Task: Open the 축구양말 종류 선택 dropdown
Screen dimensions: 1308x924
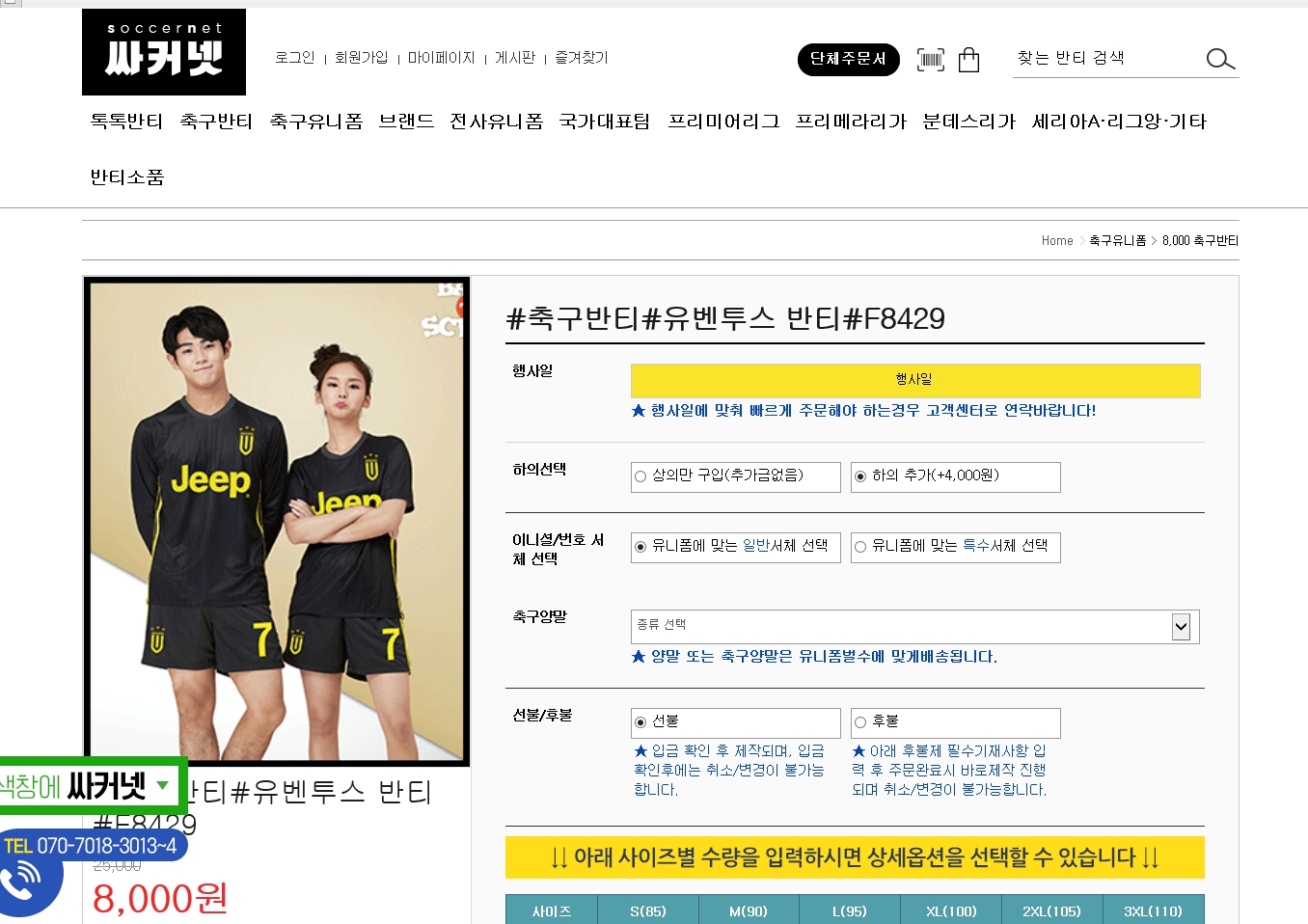Action: pos(915,627)
